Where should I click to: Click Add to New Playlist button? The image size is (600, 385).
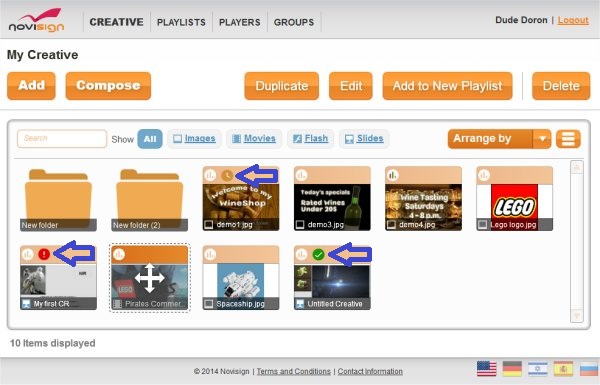tap(447, 86)
